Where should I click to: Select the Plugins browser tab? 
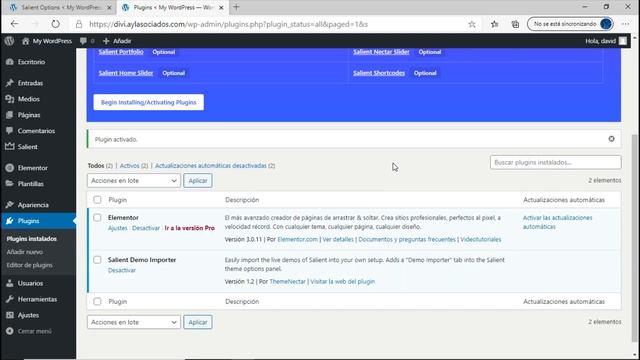[171, 7]
